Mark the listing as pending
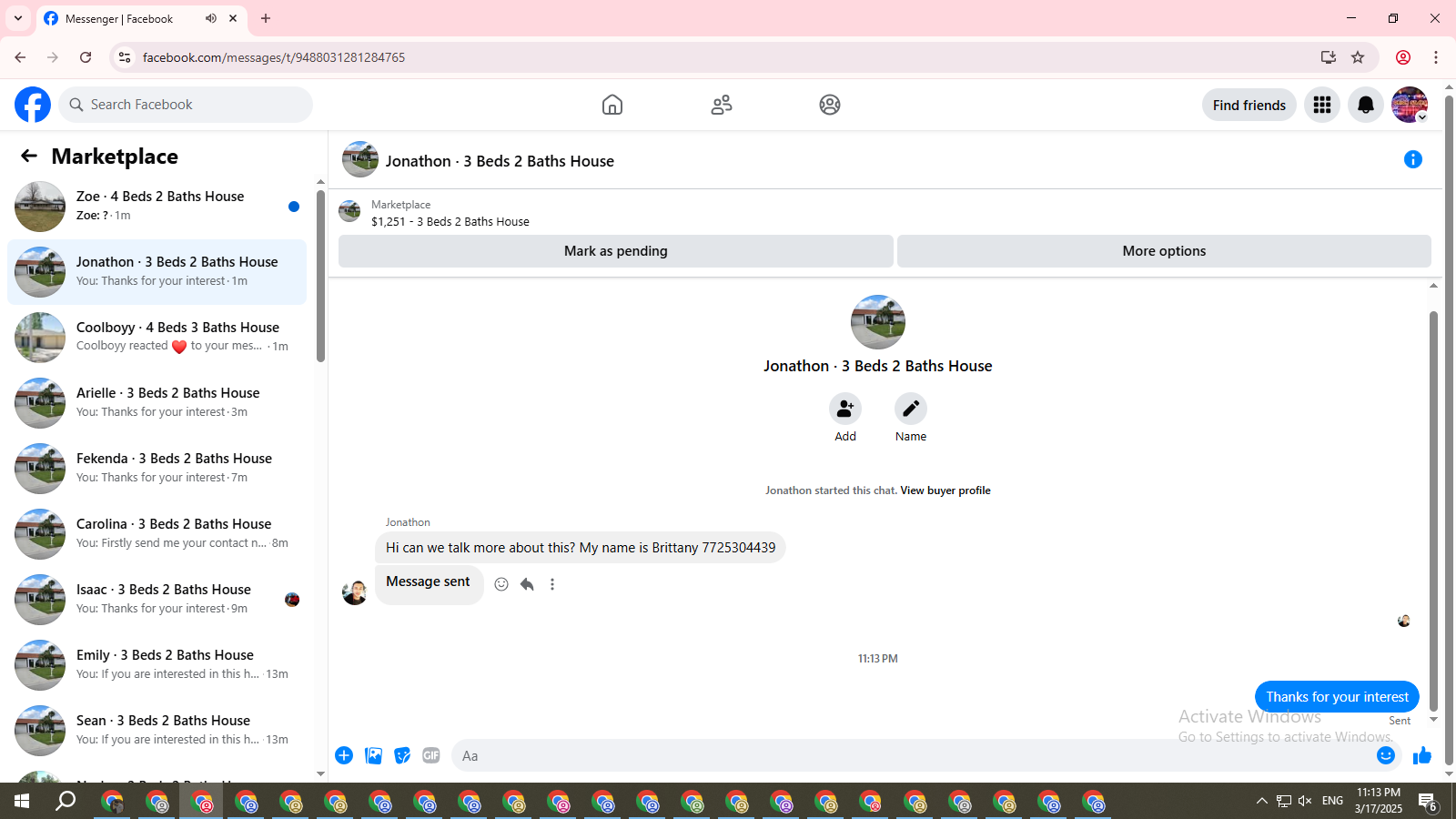This screenshot has height=819, width=1456. click(616, 251)
